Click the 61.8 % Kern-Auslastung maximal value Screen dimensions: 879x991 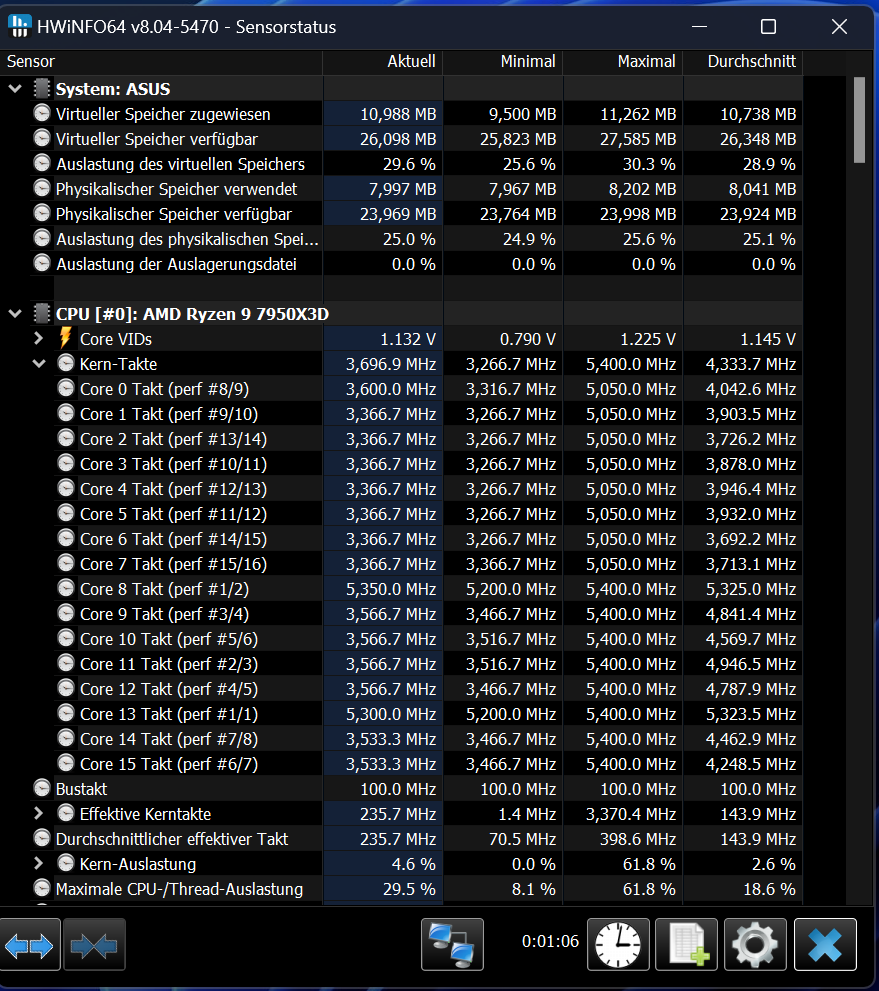649,863
